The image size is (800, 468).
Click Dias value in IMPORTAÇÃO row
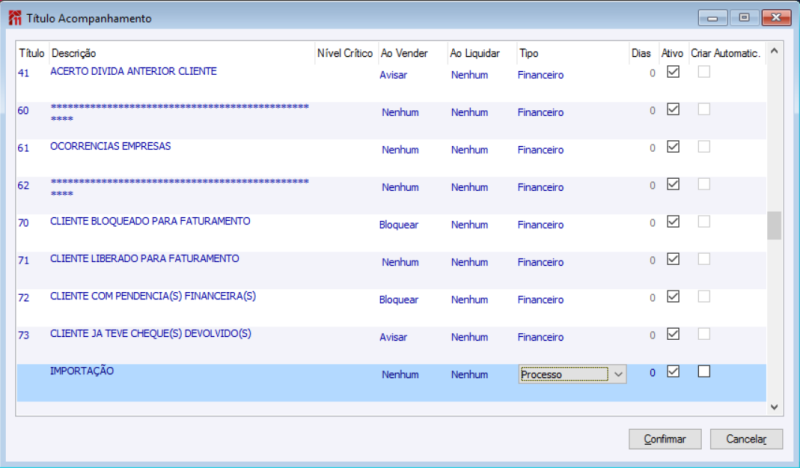click(652, 373)
